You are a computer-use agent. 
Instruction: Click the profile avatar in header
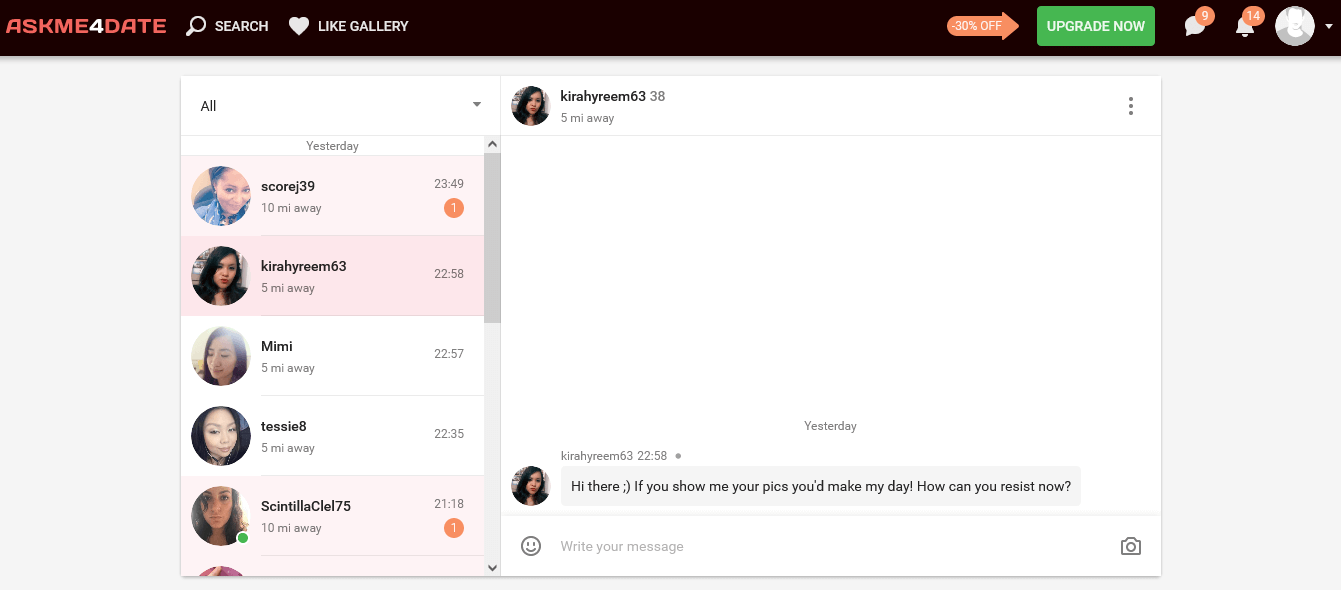(x=1295, y=26)
